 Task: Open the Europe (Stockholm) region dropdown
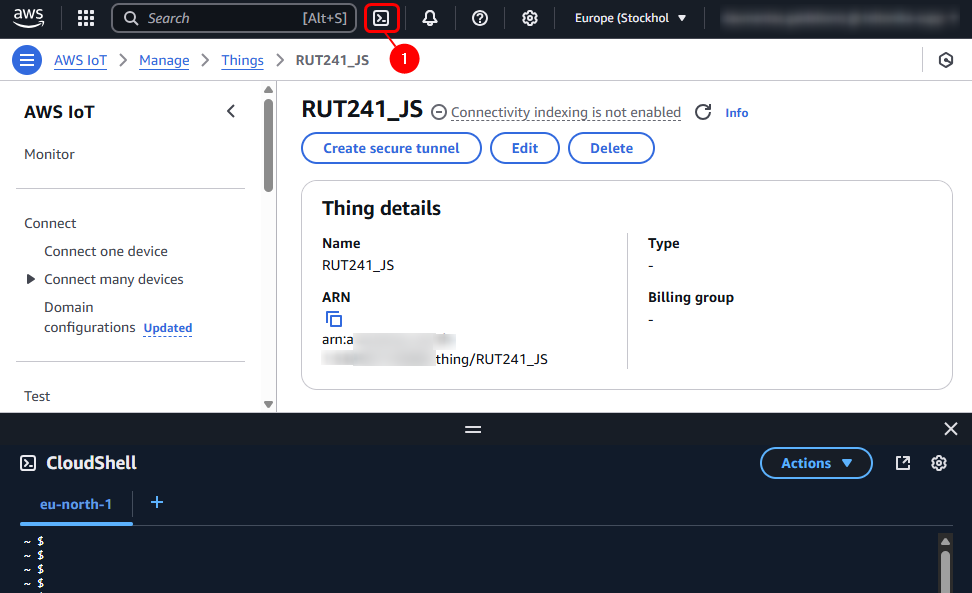(631, 18)
